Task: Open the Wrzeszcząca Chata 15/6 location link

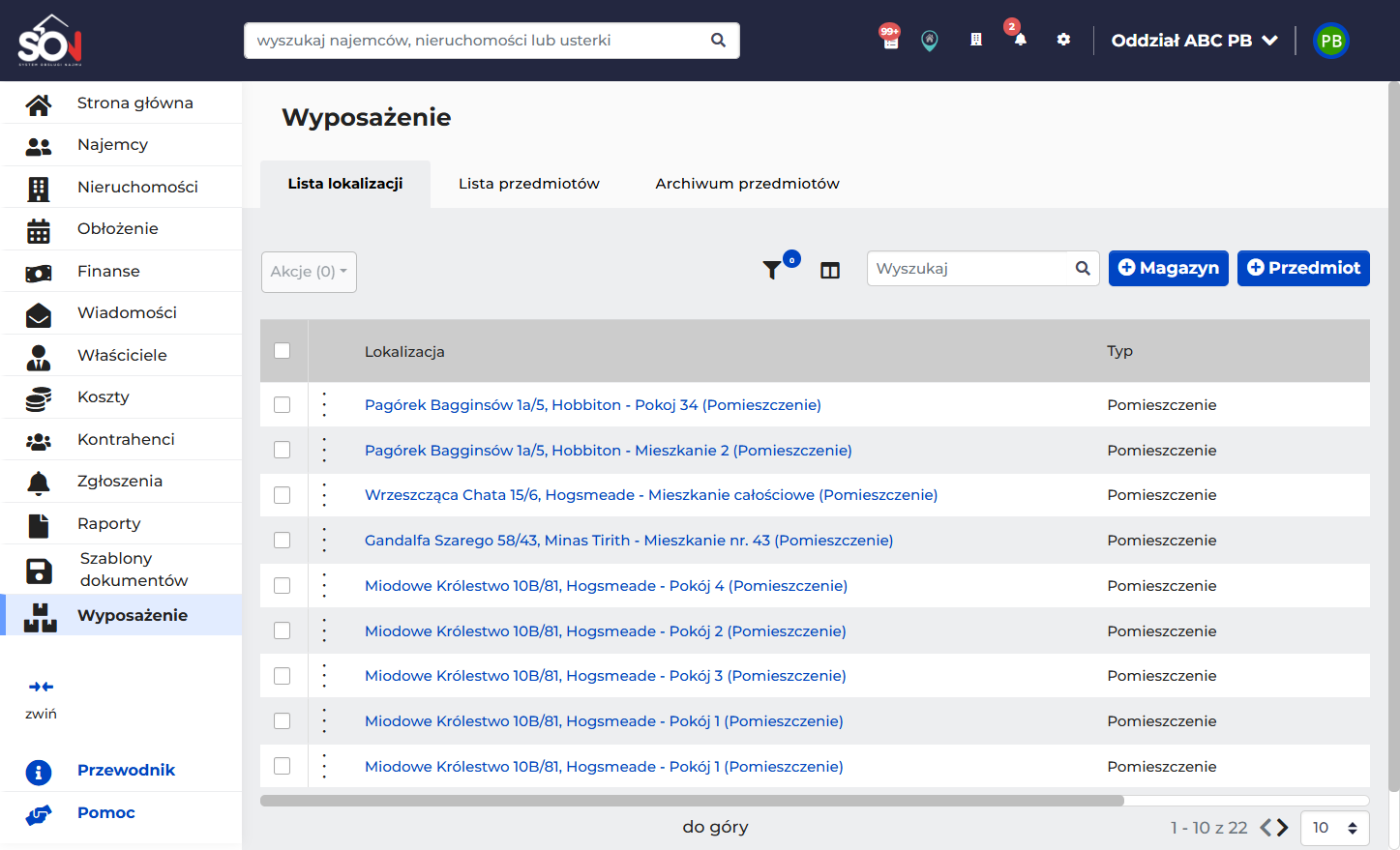Action: [x=651, y=495]
